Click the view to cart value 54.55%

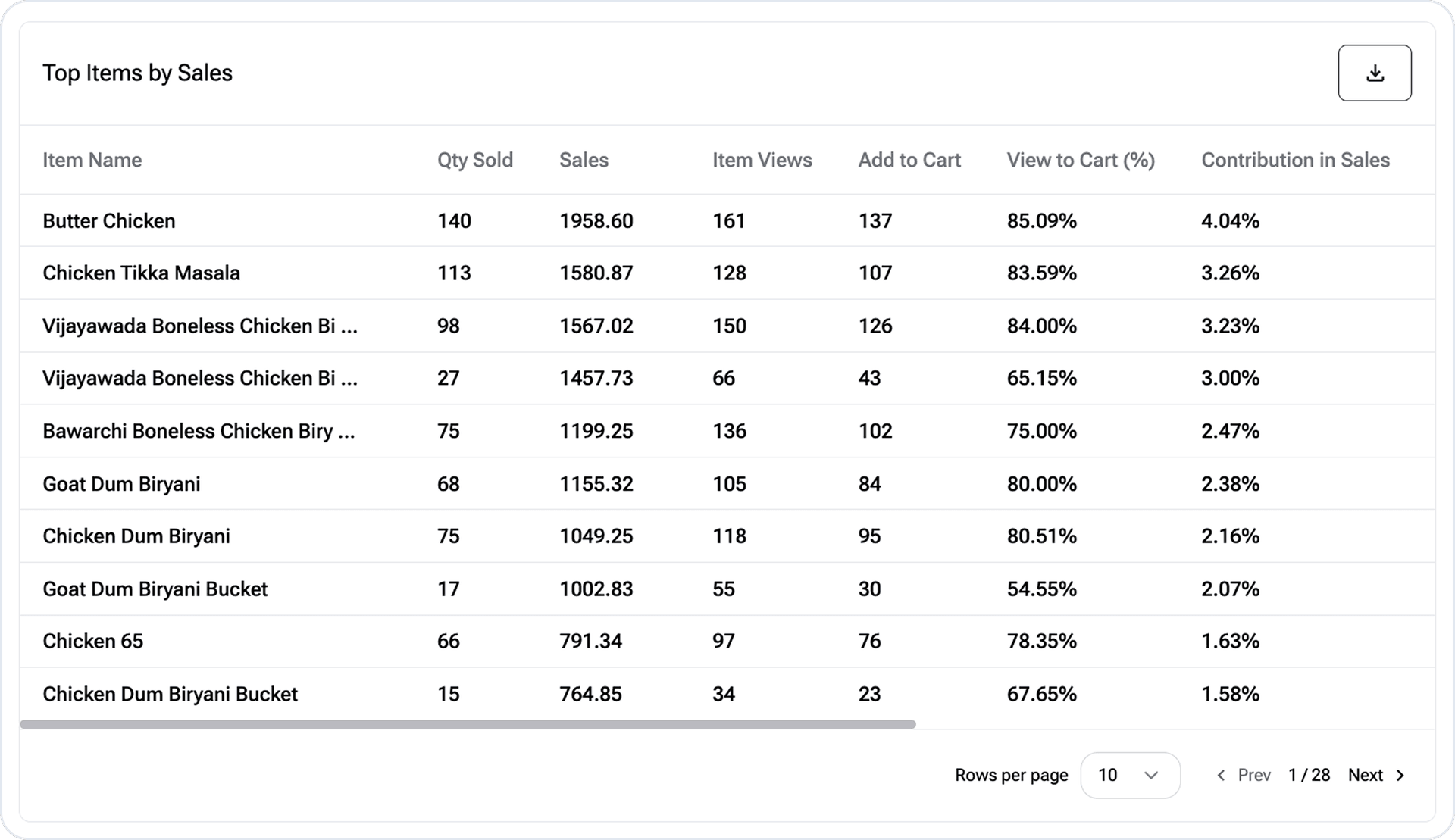pyautogui.click(x=1042, y=589)
